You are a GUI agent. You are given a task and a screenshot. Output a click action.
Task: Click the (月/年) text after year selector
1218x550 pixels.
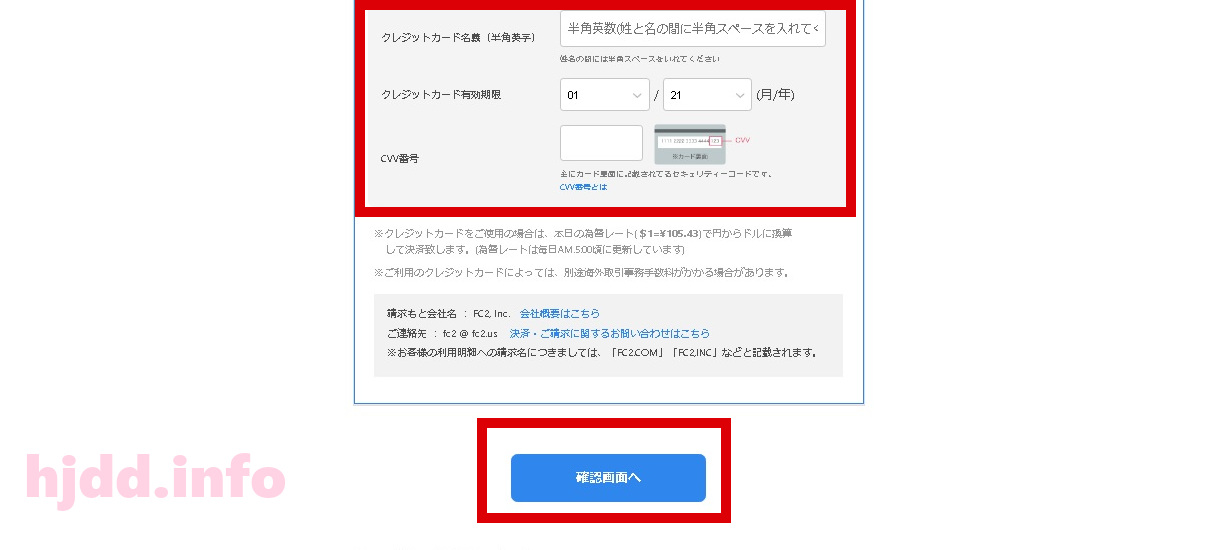coord(776,95)
